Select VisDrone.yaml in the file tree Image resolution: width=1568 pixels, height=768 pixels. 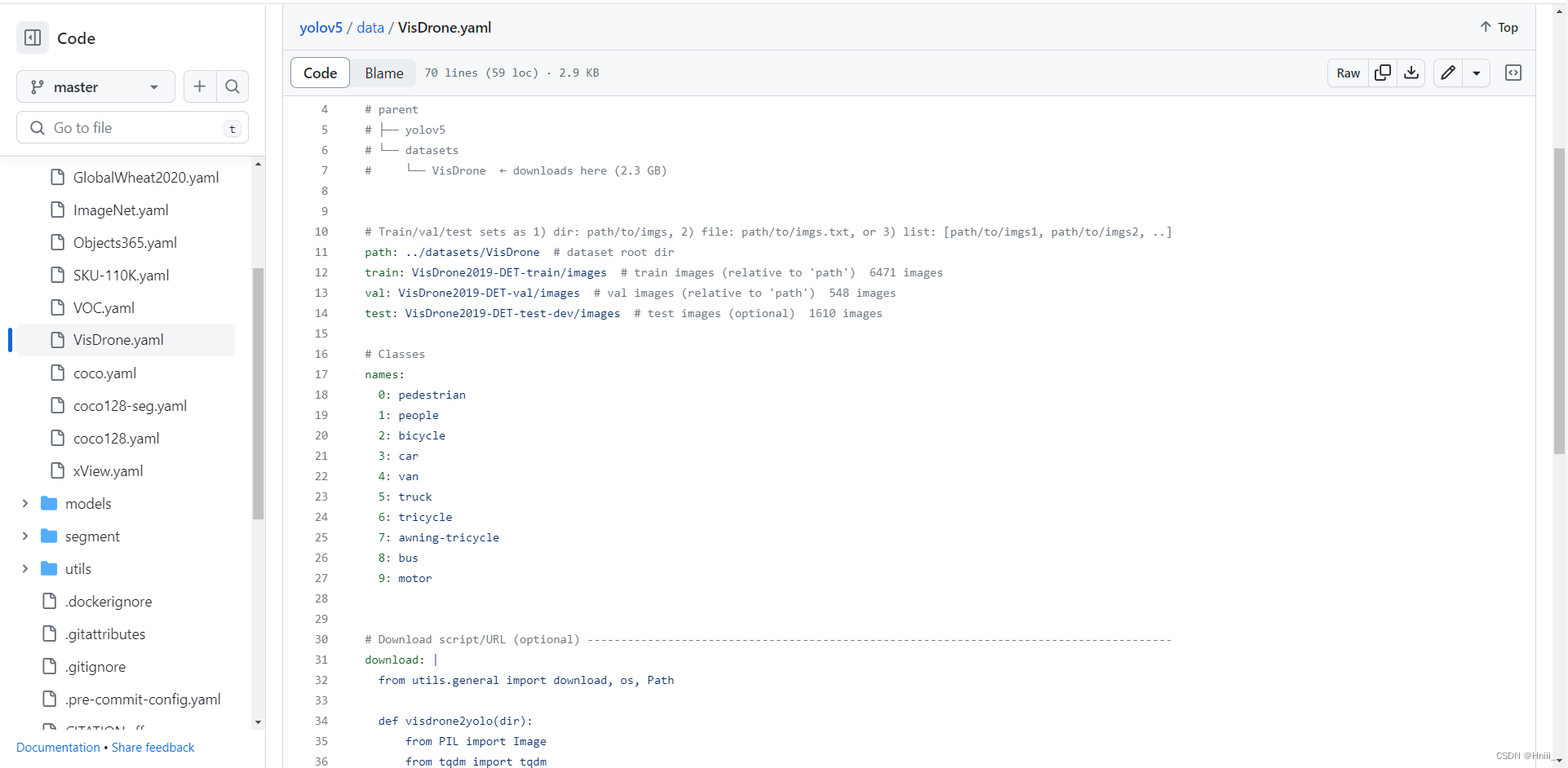point(126,340)
